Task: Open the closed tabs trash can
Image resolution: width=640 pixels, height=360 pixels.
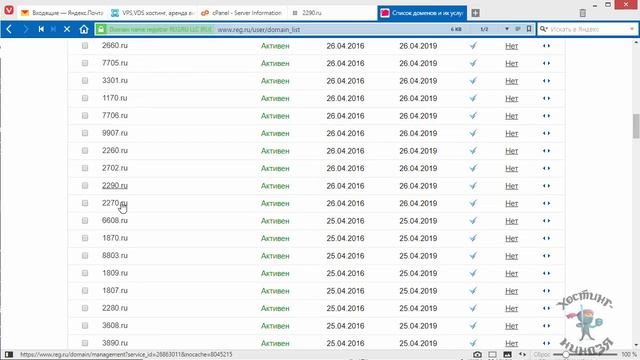Action: [582, 13]
